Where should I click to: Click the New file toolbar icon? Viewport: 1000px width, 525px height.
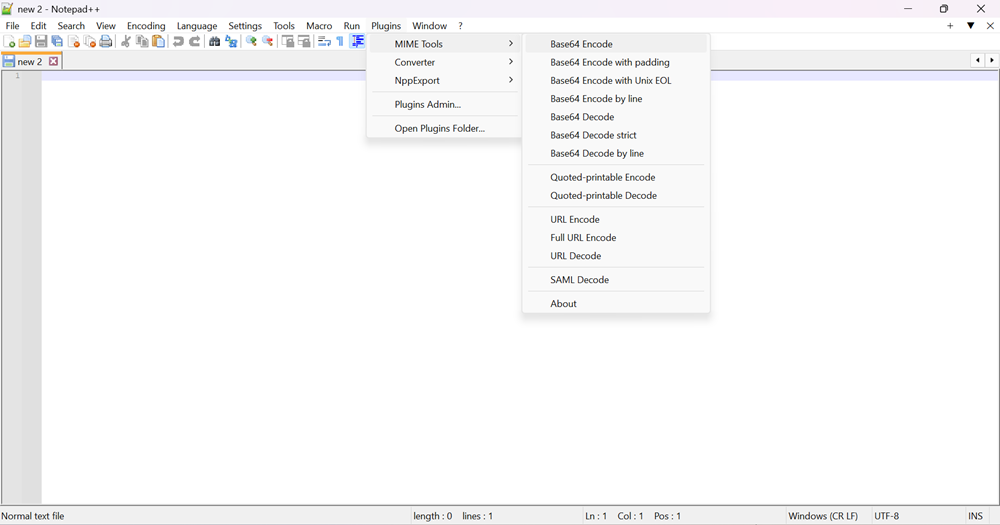(x=9, y=42)
